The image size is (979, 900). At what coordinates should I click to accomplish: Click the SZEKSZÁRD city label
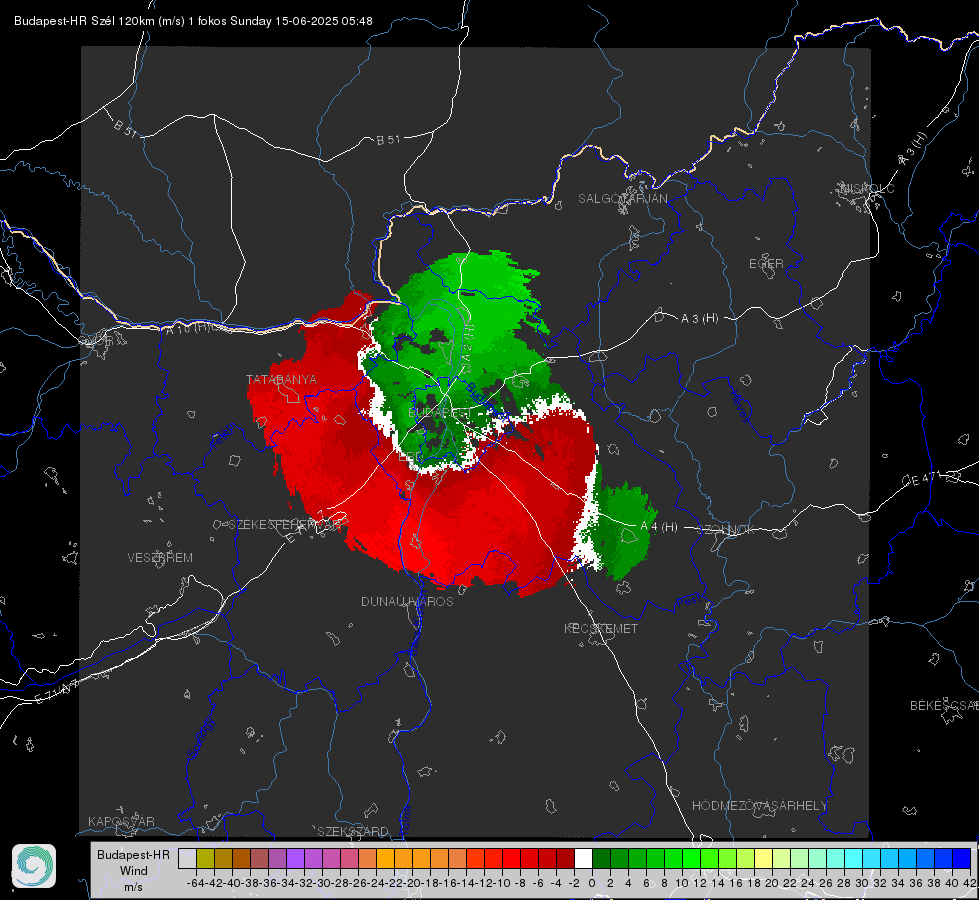coord(353,831)
